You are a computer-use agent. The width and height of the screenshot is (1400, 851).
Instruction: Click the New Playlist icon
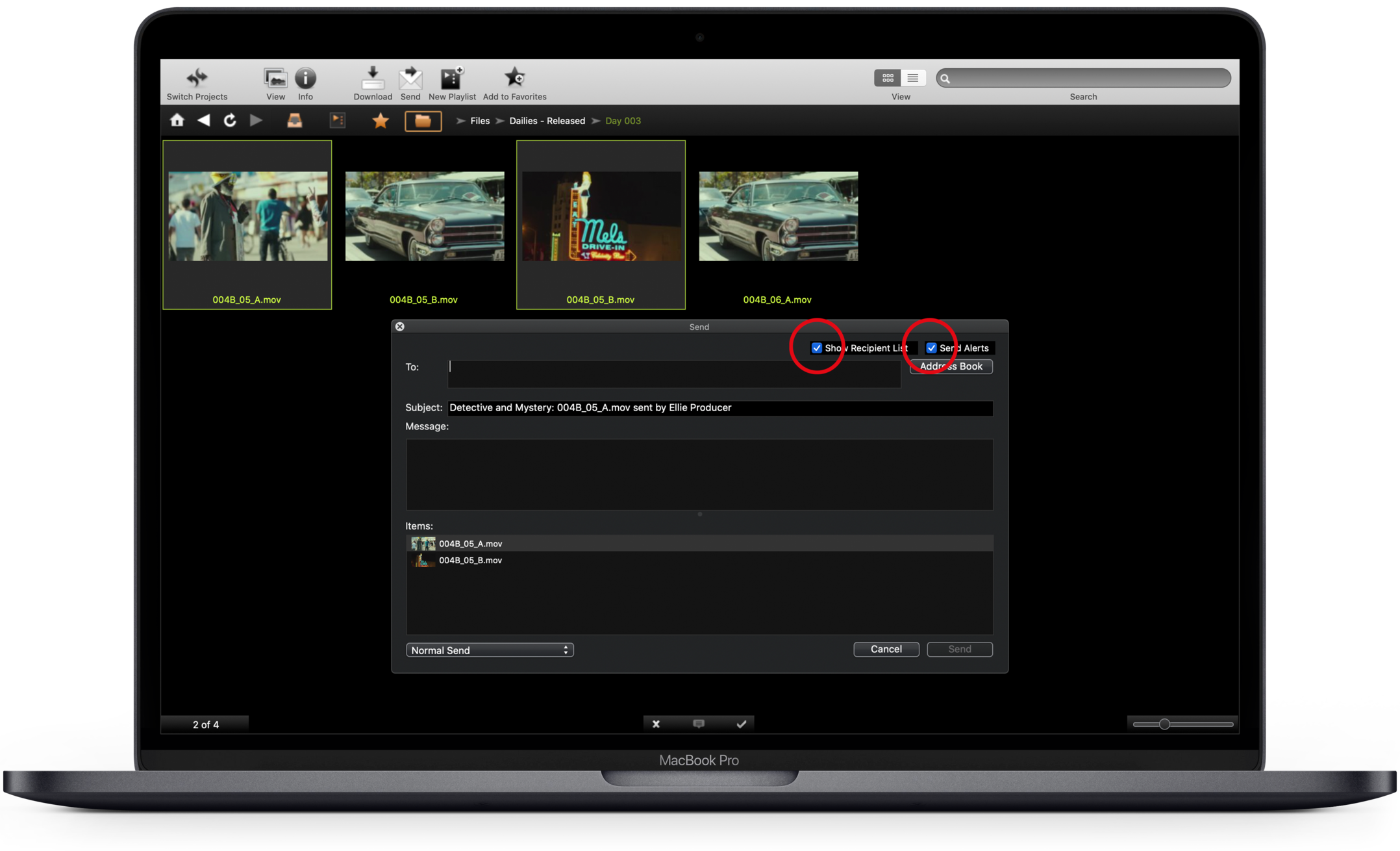pos(451,78)
